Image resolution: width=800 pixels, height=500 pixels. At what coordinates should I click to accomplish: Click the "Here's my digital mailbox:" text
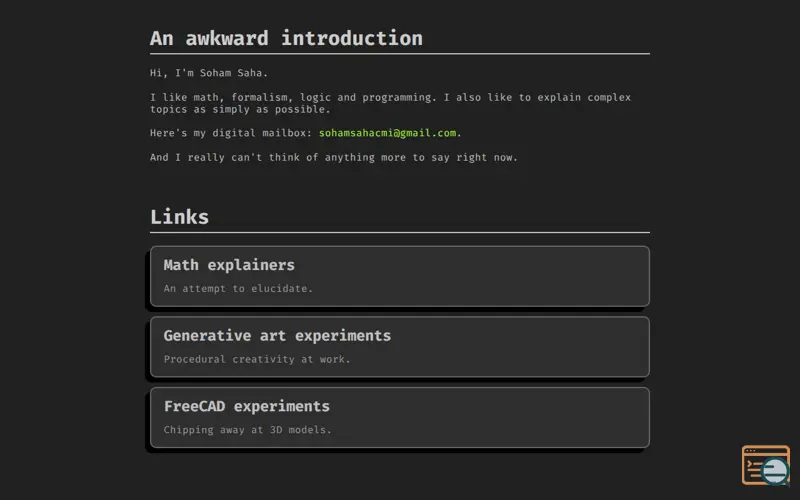pyautogui.click(x=231, y=133)
